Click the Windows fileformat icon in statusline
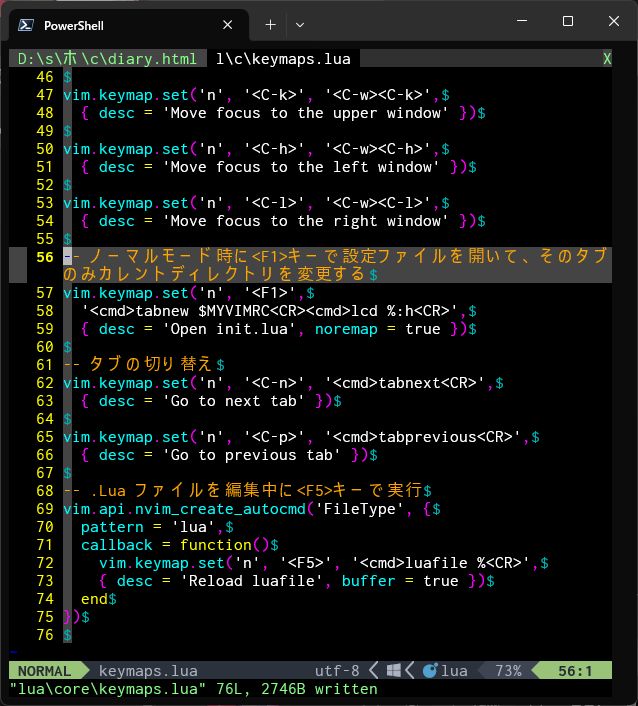 click(394, 671)
